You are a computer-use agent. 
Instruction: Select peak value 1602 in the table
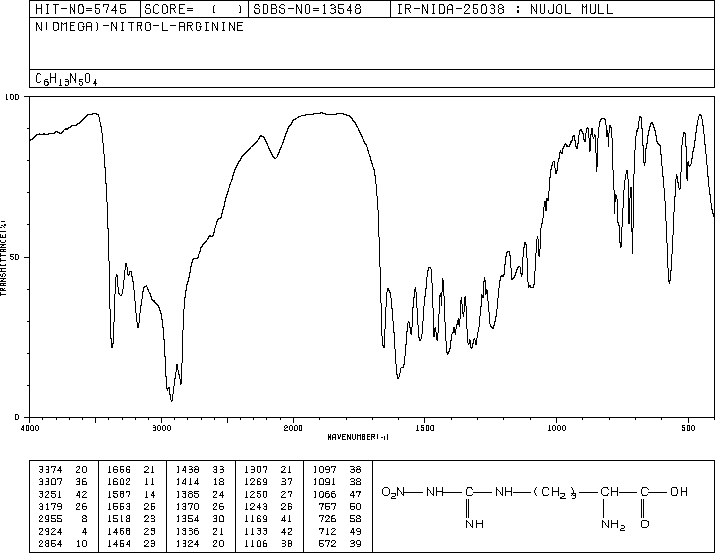(x=119, y=481)
